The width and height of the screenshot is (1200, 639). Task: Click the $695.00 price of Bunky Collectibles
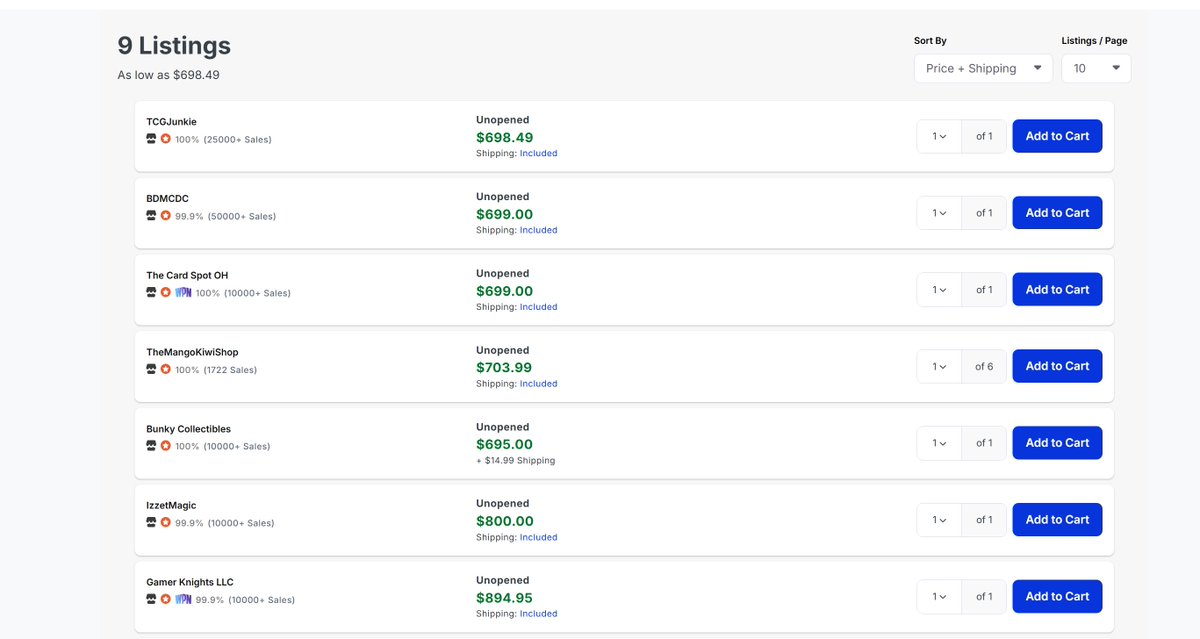[504, 444]
